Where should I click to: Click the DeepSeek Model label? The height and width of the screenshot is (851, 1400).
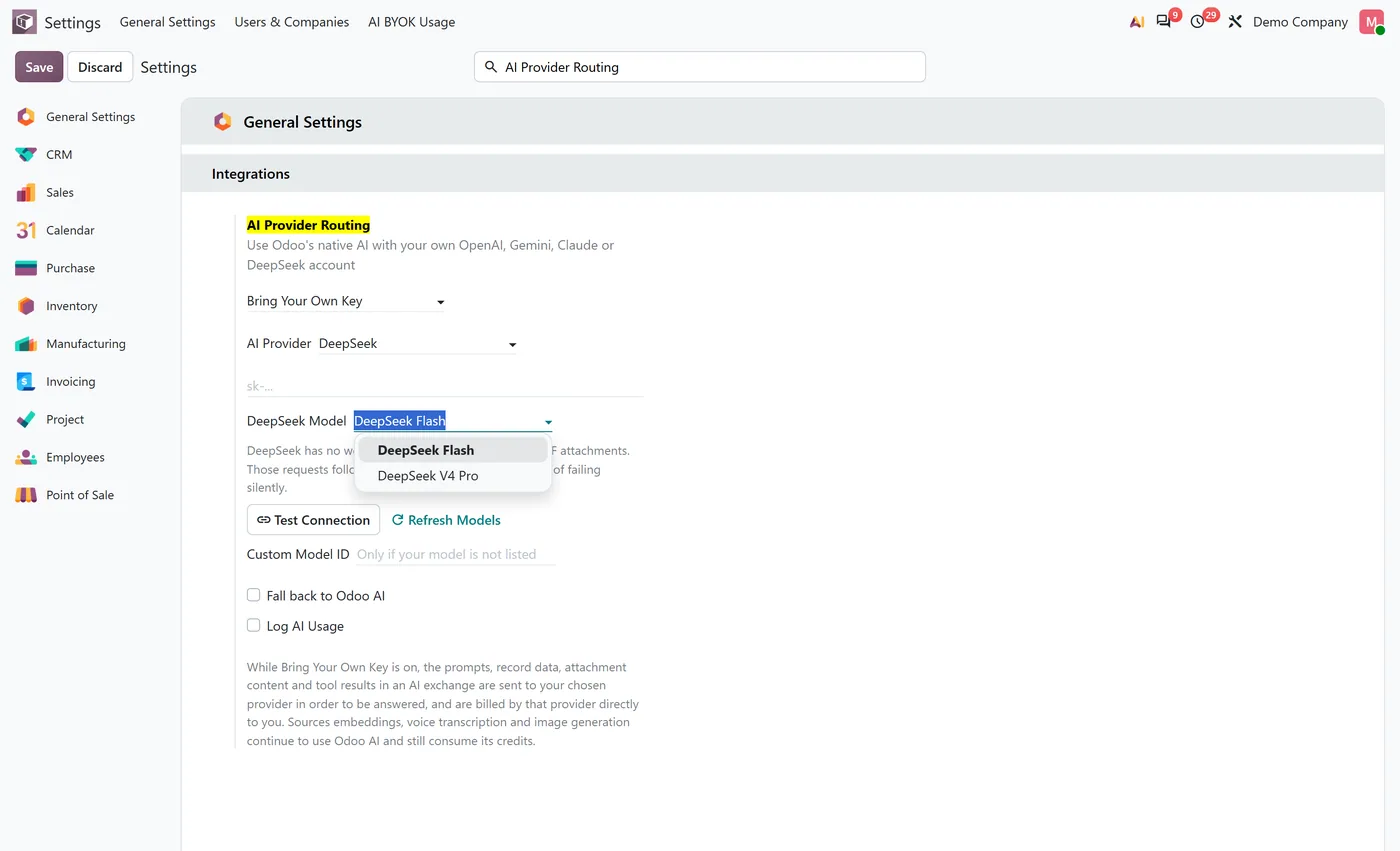coord(296,421)
